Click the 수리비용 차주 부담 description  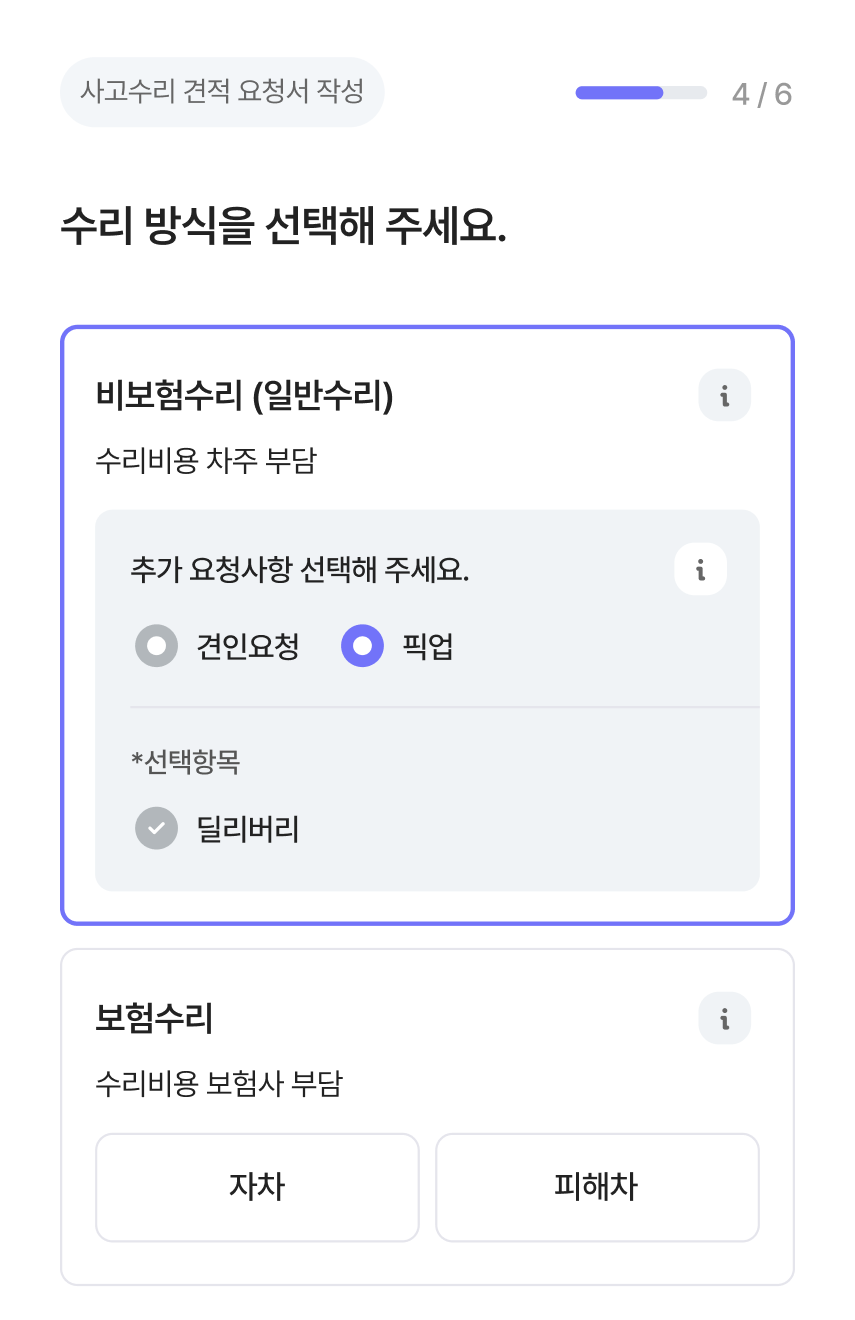coord(206,461)
